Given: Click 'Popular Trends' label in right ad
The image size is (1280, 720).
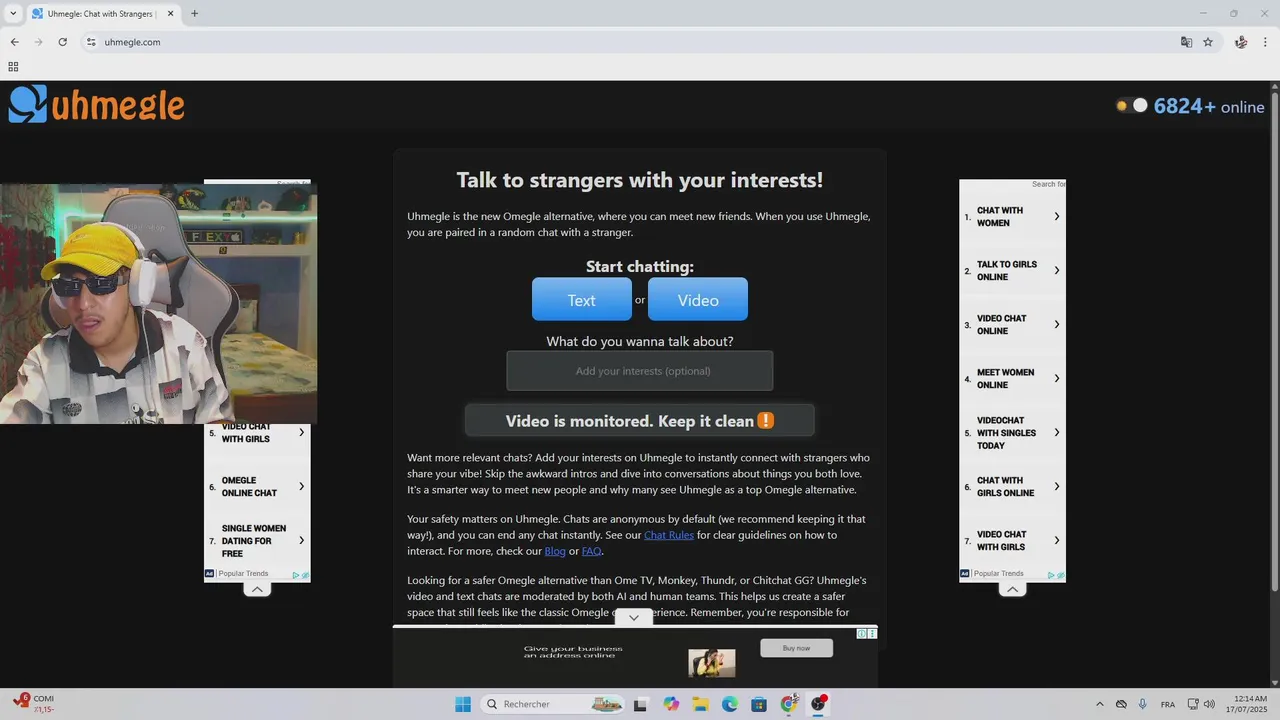Looking at the screenshot, I should click(x=998, y=574).
